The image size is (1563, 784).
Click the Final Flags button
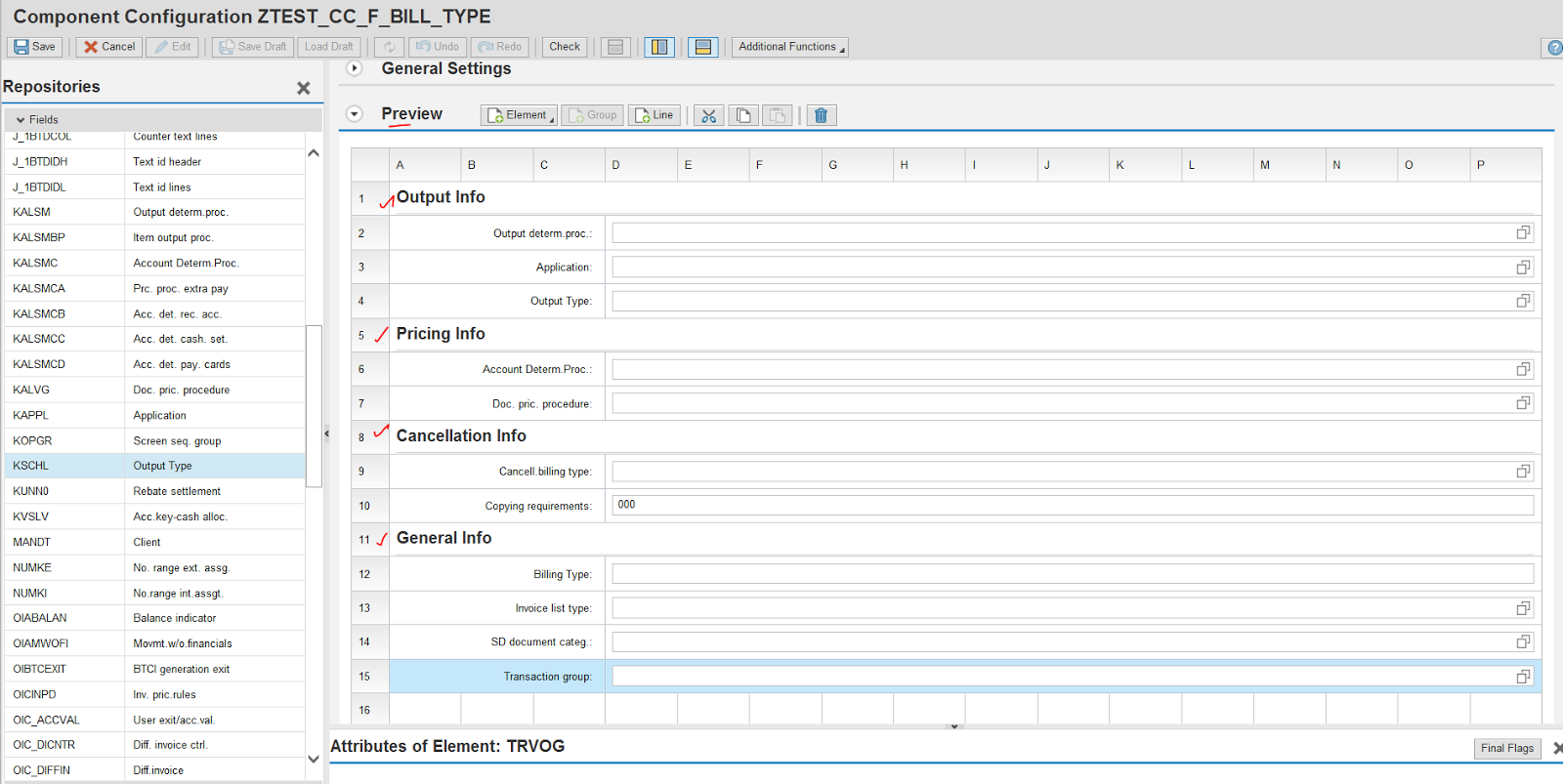coord(1507,749)
